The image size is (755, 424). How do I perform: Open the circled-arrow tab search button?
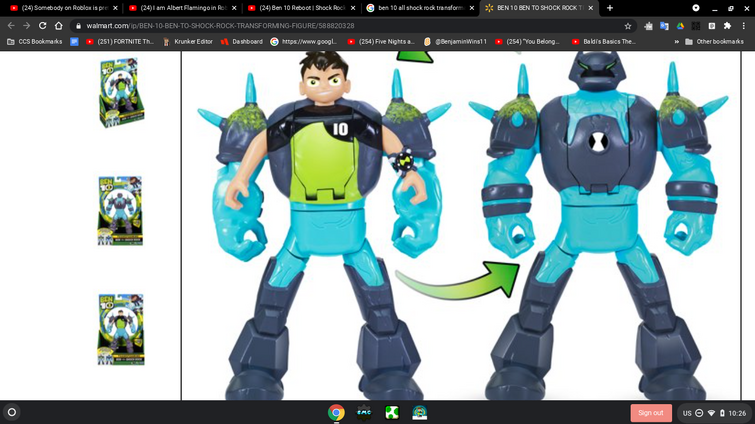pyautogui.click(x=696, y=8)
